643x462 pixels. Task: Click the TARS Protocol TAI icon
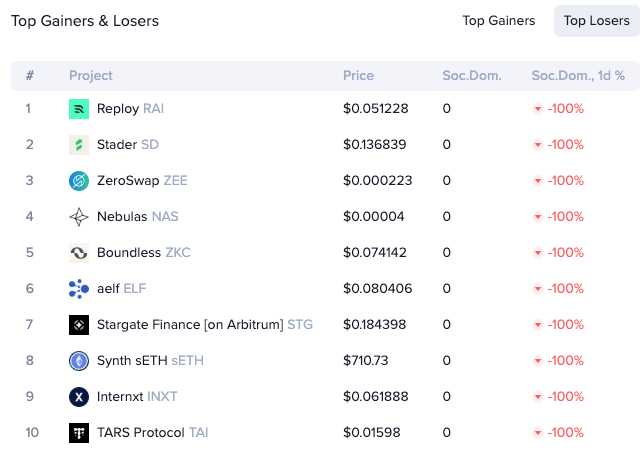[79, 433]
